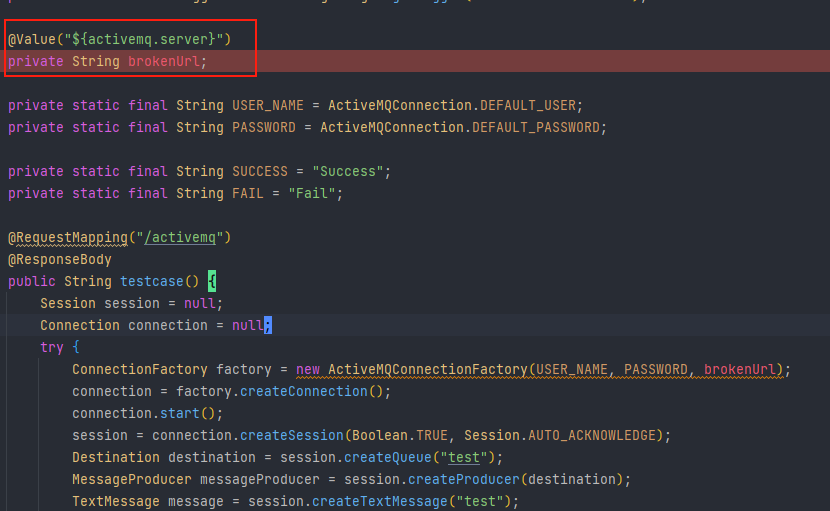830x511 pixels.
Task: Click the @RequestMapping annotation
Action: (x=68, y=238)
